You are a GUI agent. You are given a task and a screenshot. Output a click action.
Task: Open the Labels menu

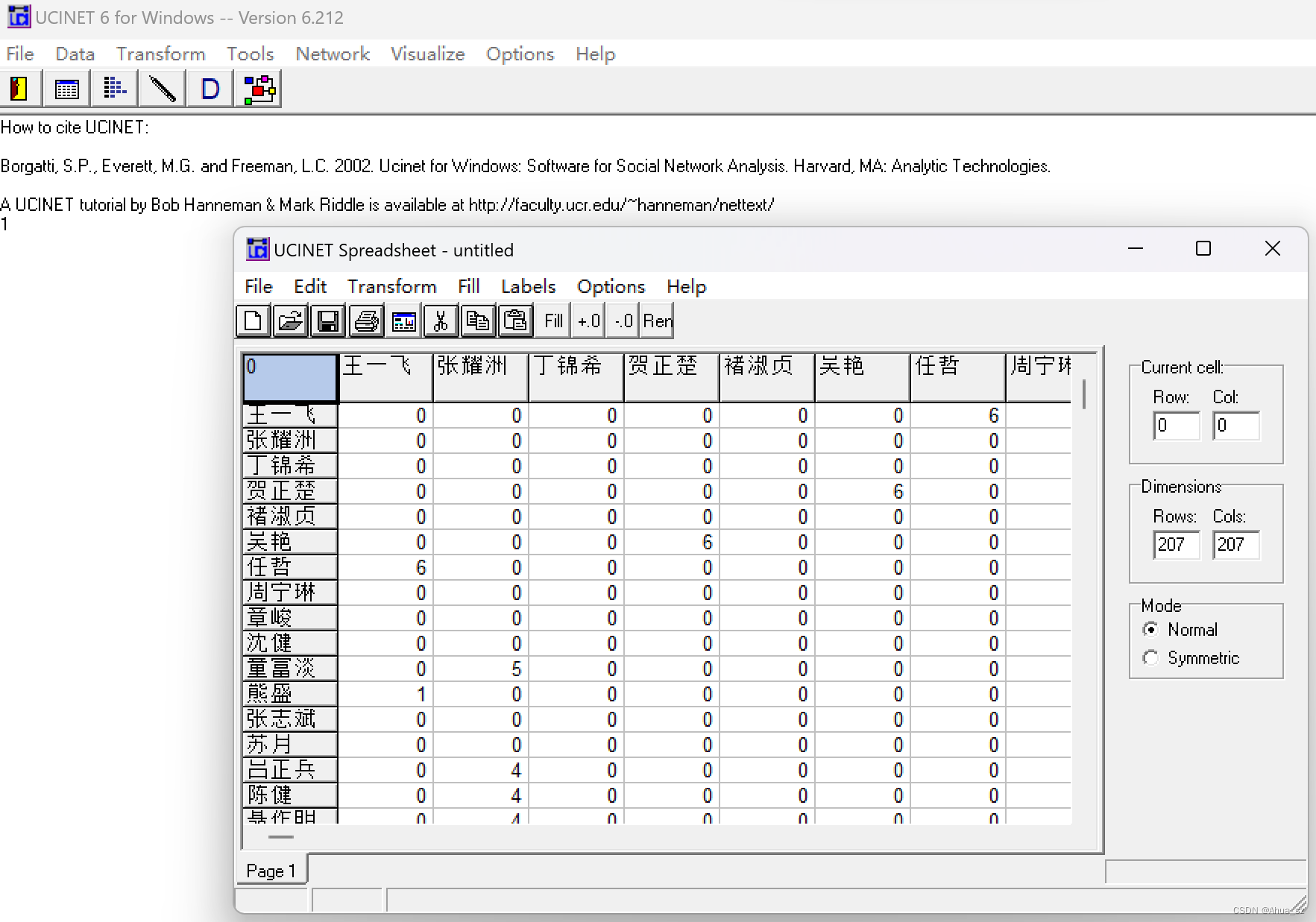528,286
